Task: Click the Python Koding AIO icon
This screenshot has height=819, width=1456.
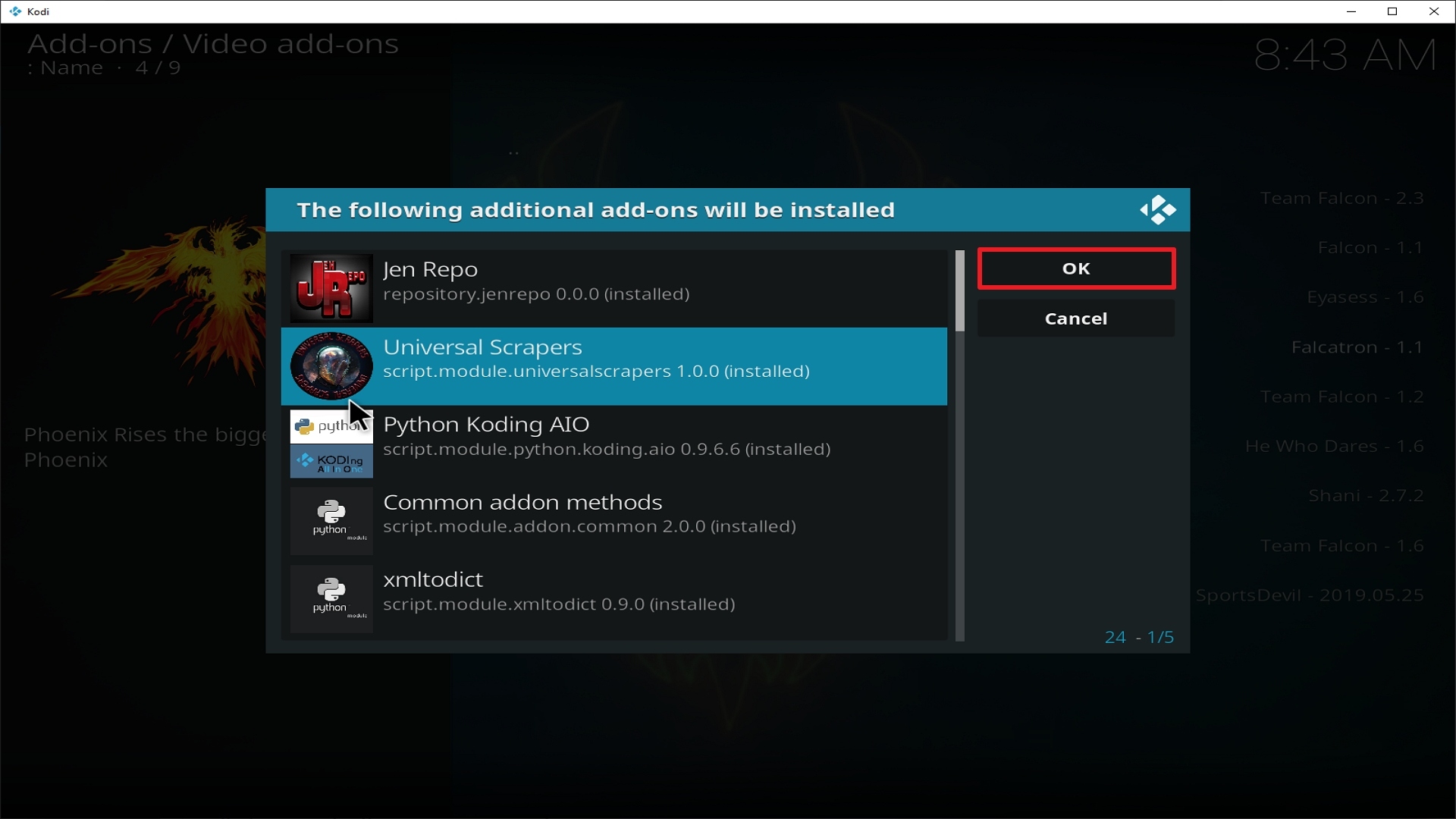Action: (331, 444)
